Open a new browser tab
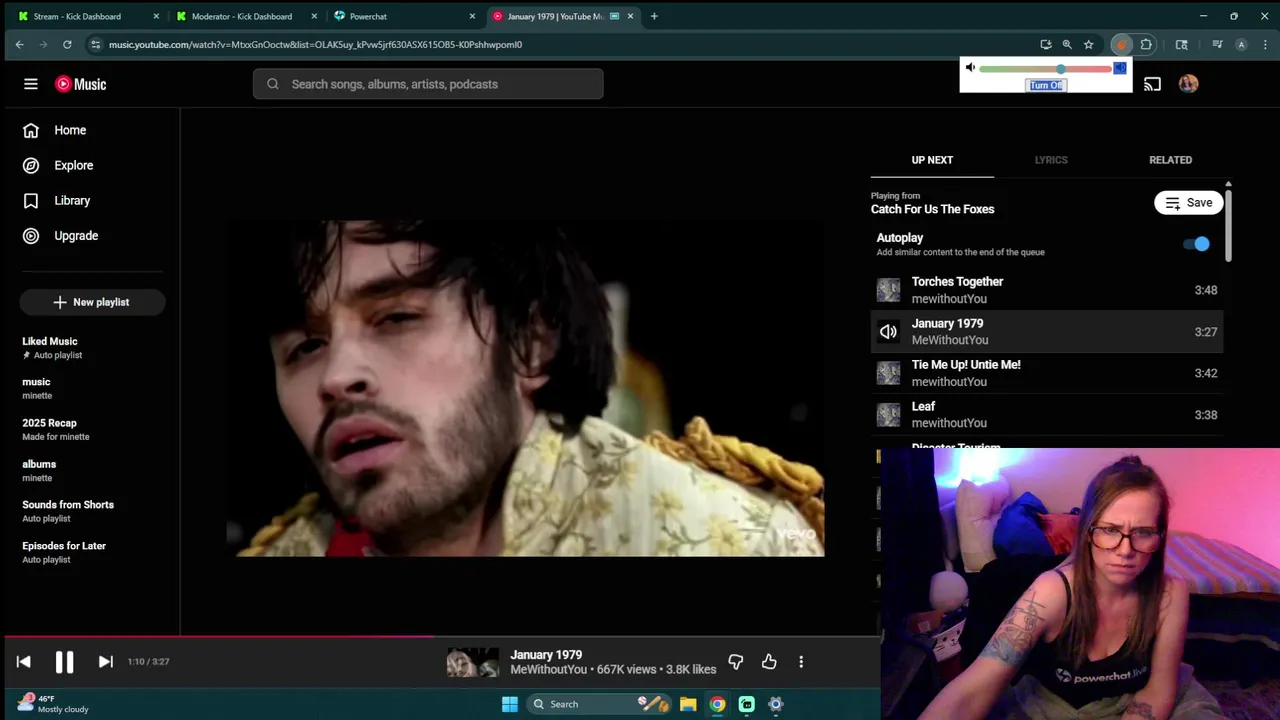Image resolution: width=1280 pixels, height=720 pixels. [654, 16]
